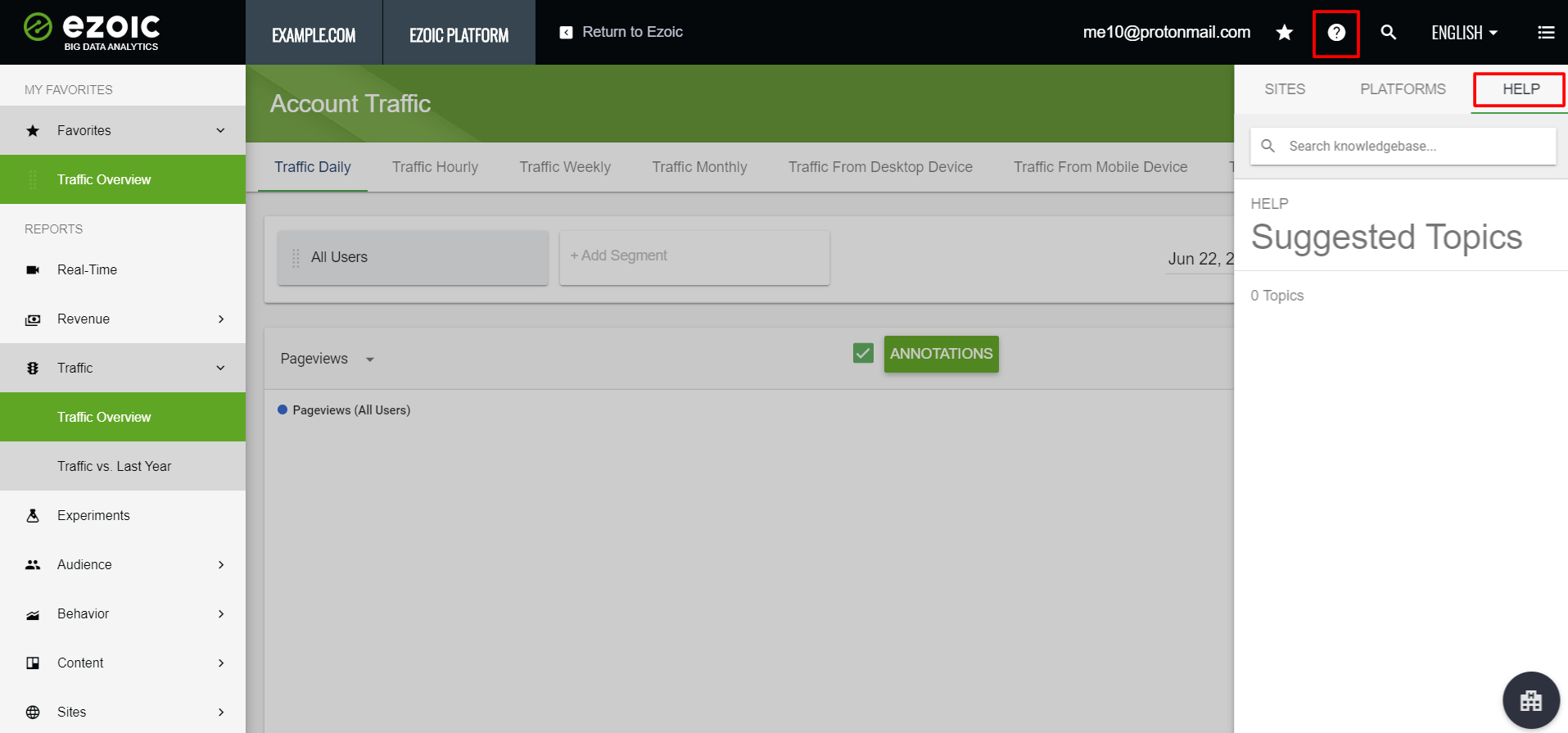Click the favorites star icon in header
The width and height of the screenshot is (1568, 733).
coord(1284,33)
